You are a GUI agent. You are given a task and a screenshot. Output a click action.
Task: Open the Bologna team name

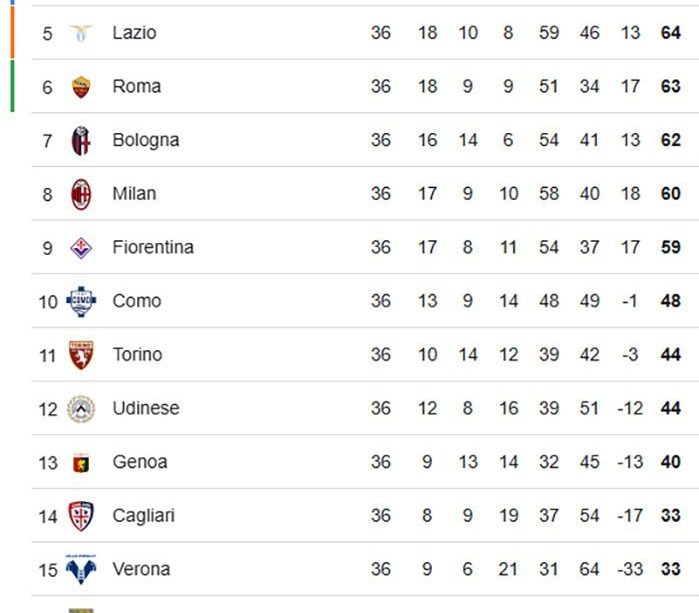click(146, 141)
